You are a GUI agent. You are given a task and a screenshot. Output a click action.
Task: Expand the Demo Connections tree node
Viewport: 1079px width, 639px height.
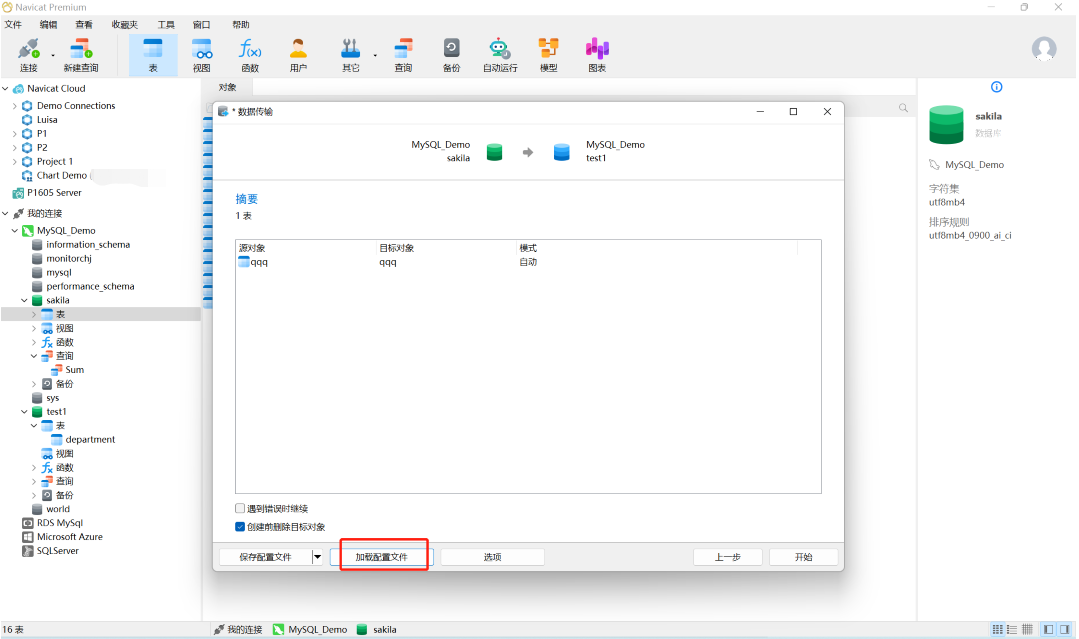14,106
